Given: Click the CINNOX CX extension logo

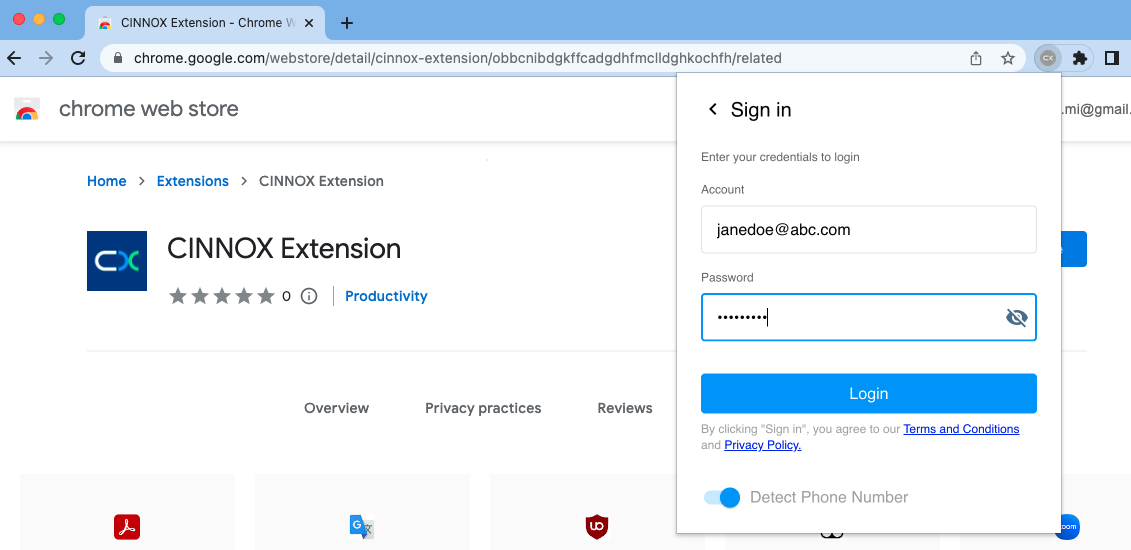Looking at the screenshot, I should [x=117, y=261].
